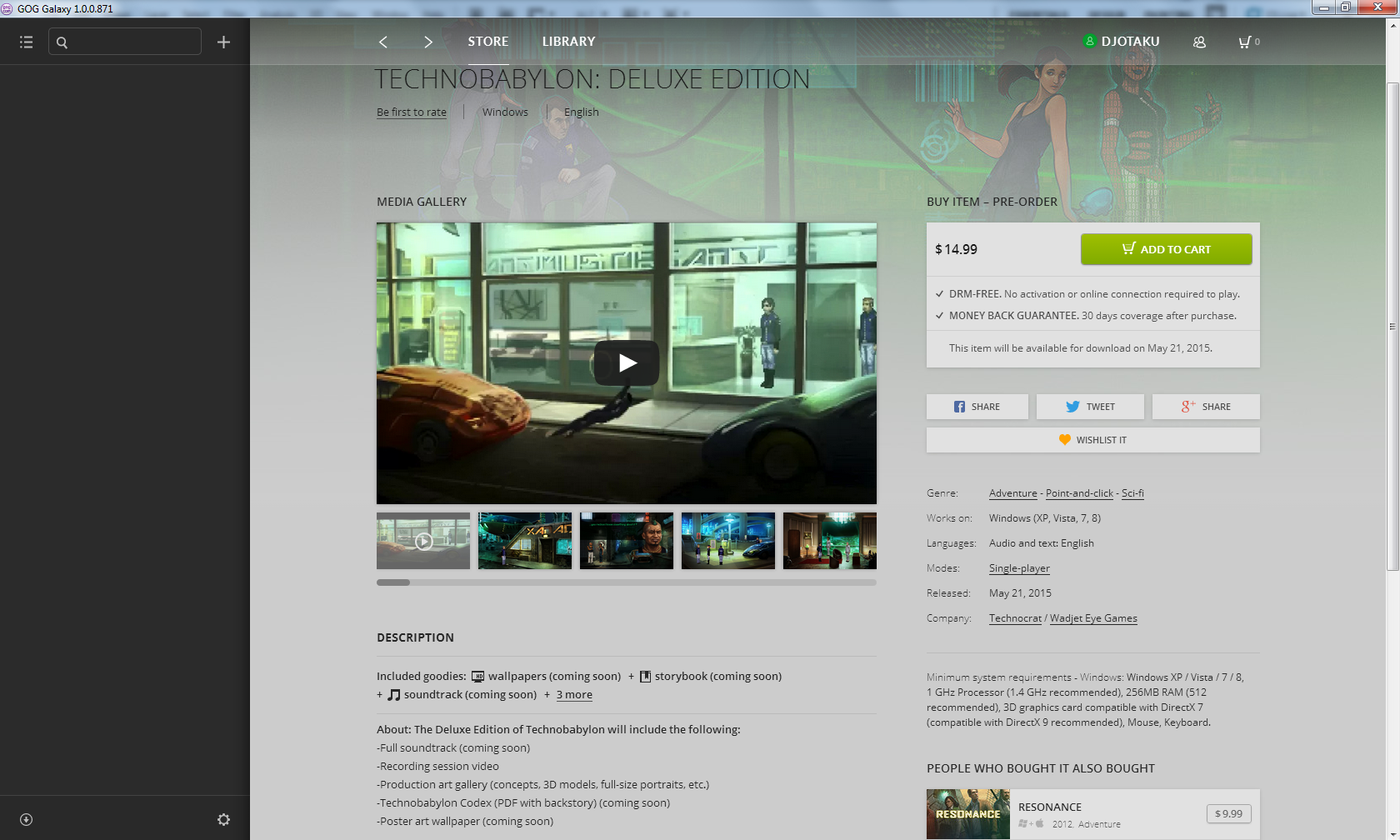Open the Adventure genre link
The height and width of the screenshot is (840, 1400).
click(x=1013, y=493)
